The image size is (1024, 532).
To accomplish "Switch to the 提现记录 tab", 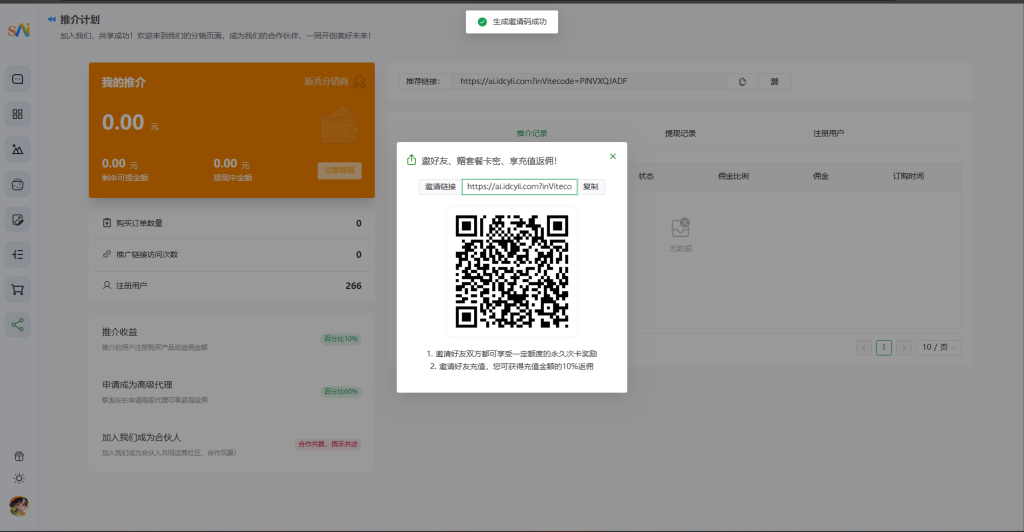I will [680, 133].
